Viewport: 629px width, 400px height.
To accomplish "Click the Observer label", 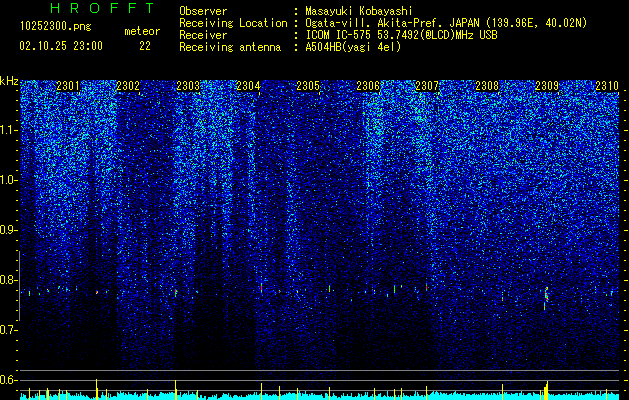I will (203, 11).
